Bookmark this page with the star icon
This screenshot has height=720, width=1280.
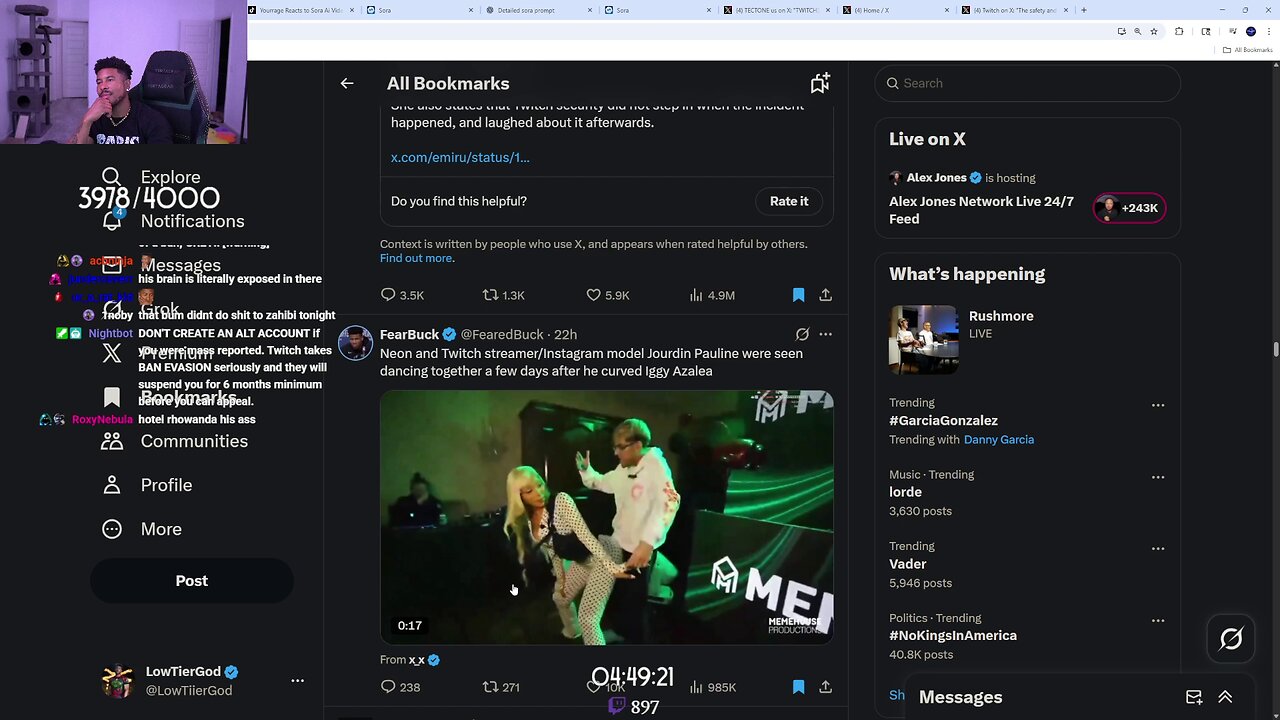point(1154,31)
